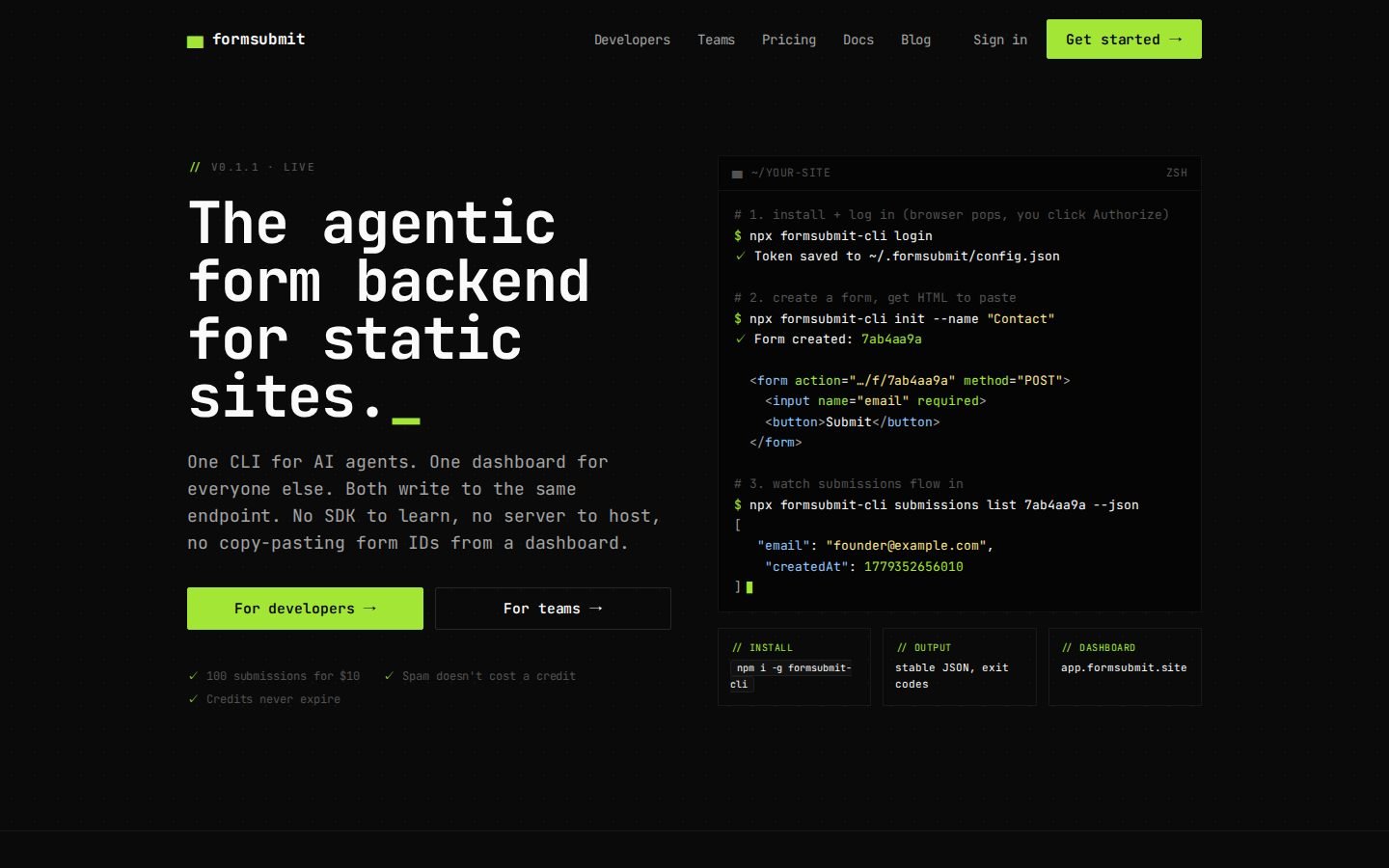
Task: Open the Pricing page from navigation
Action: coord(789,40)
